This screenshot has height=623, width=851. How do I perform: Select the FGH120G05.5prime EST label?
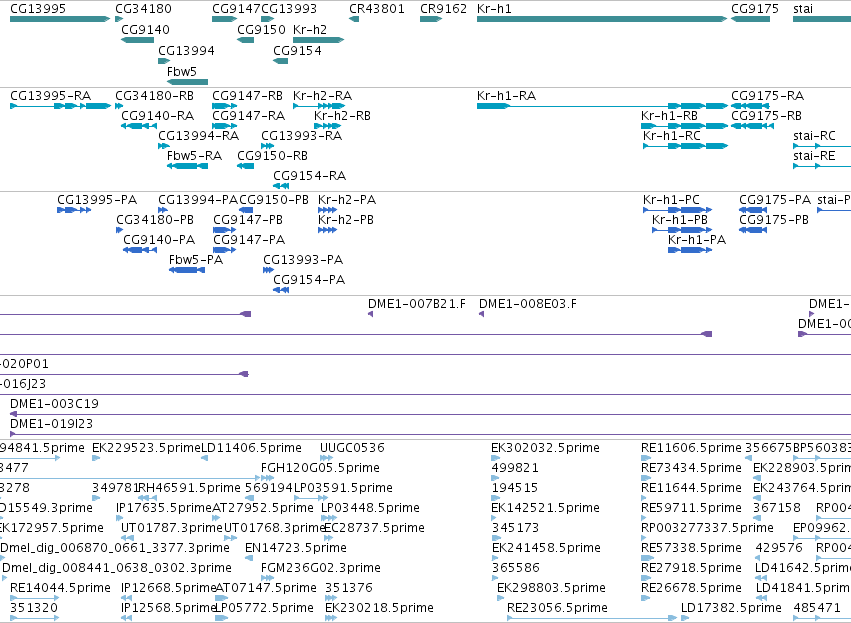click(x=320, y=468)
